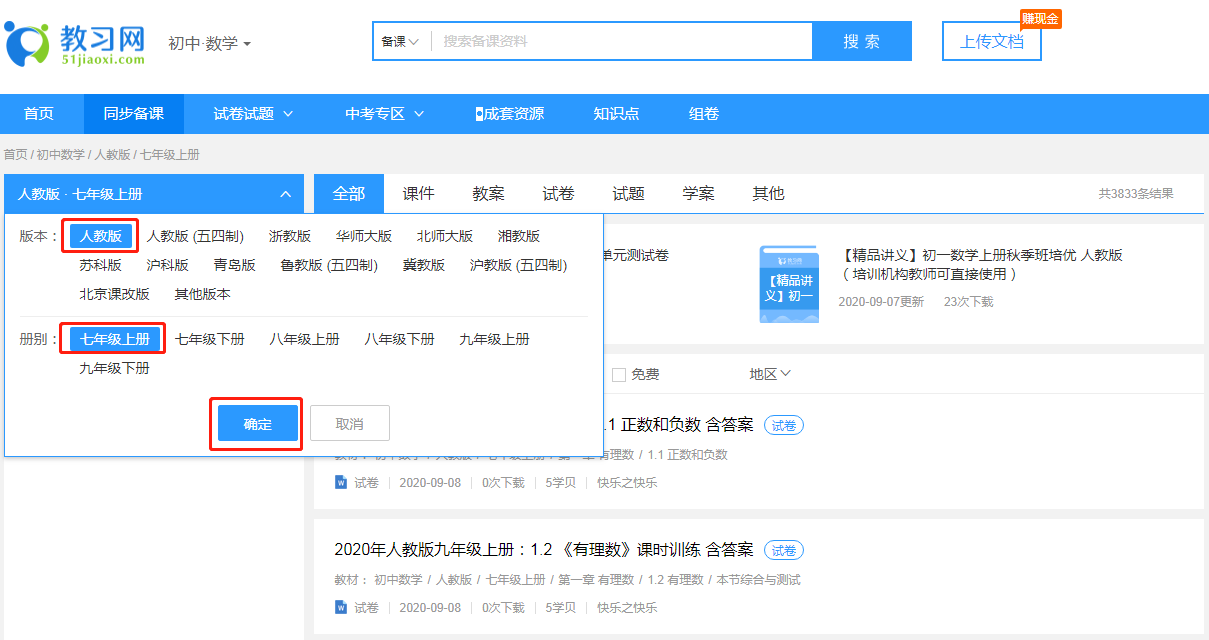Image resolution: width=1209 pixels, height=640 pixels.
Task: Open 组卷 in the nav bar
Action: [x=704, y=114]
